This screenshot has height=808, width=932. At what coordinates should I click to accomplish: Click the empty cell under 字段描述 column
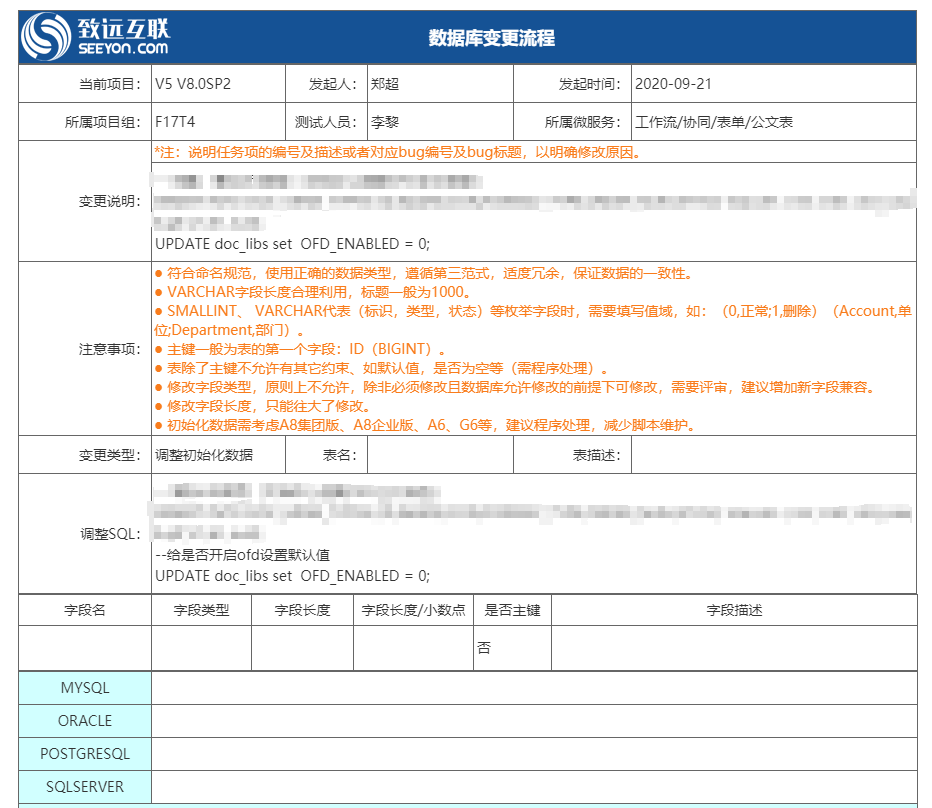pyautogui.click(x=733, y=648)
